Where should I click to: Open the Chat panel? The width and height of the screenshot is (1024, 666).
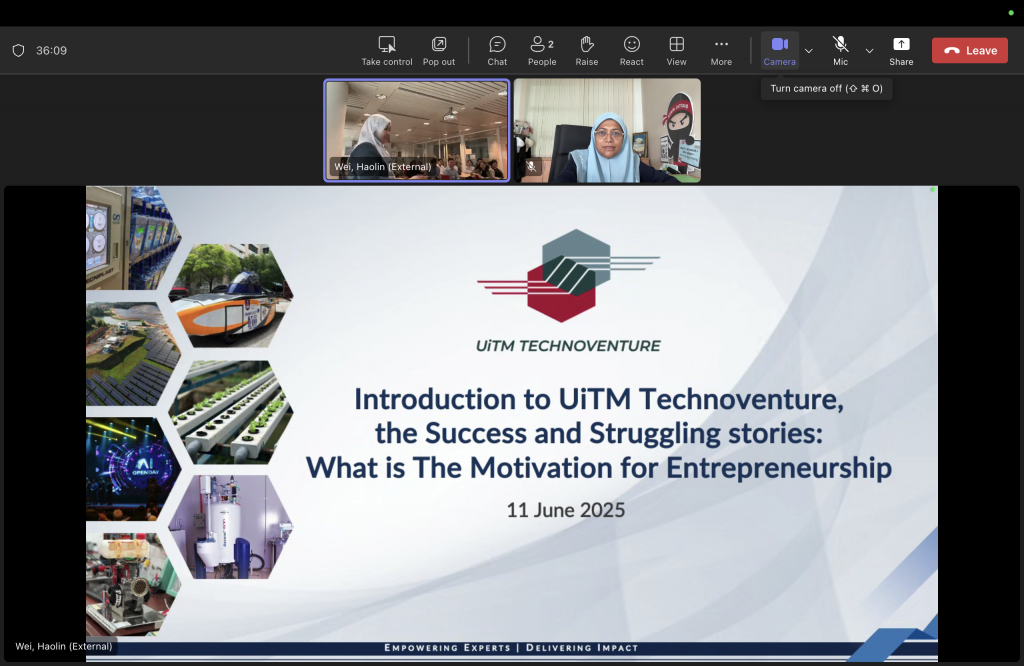[x=497, y=51]
